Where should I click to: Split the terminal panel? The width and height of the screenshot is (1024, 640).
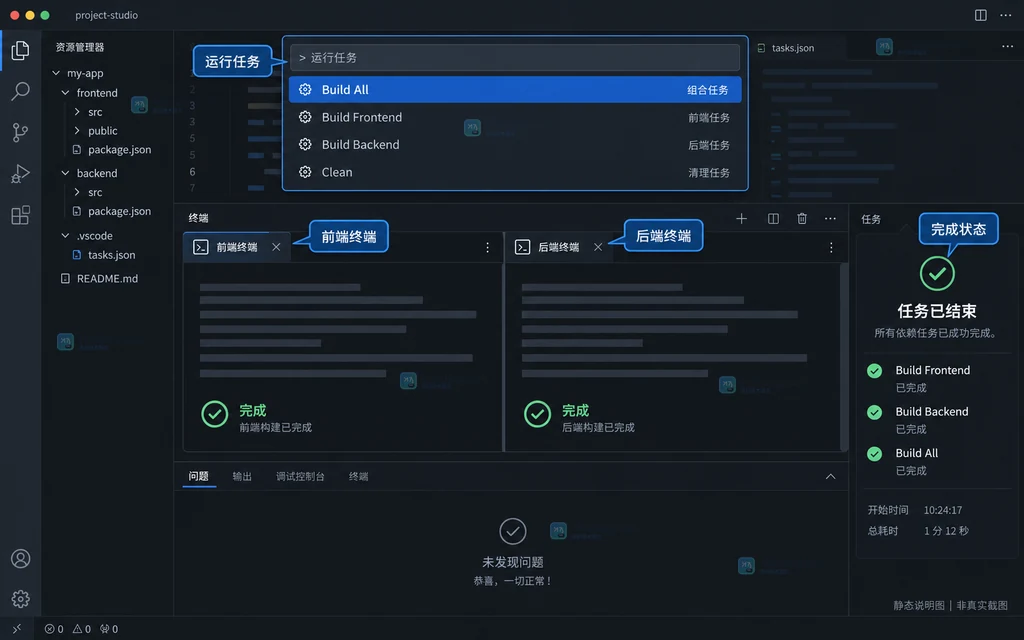click(x=773, y=219)
